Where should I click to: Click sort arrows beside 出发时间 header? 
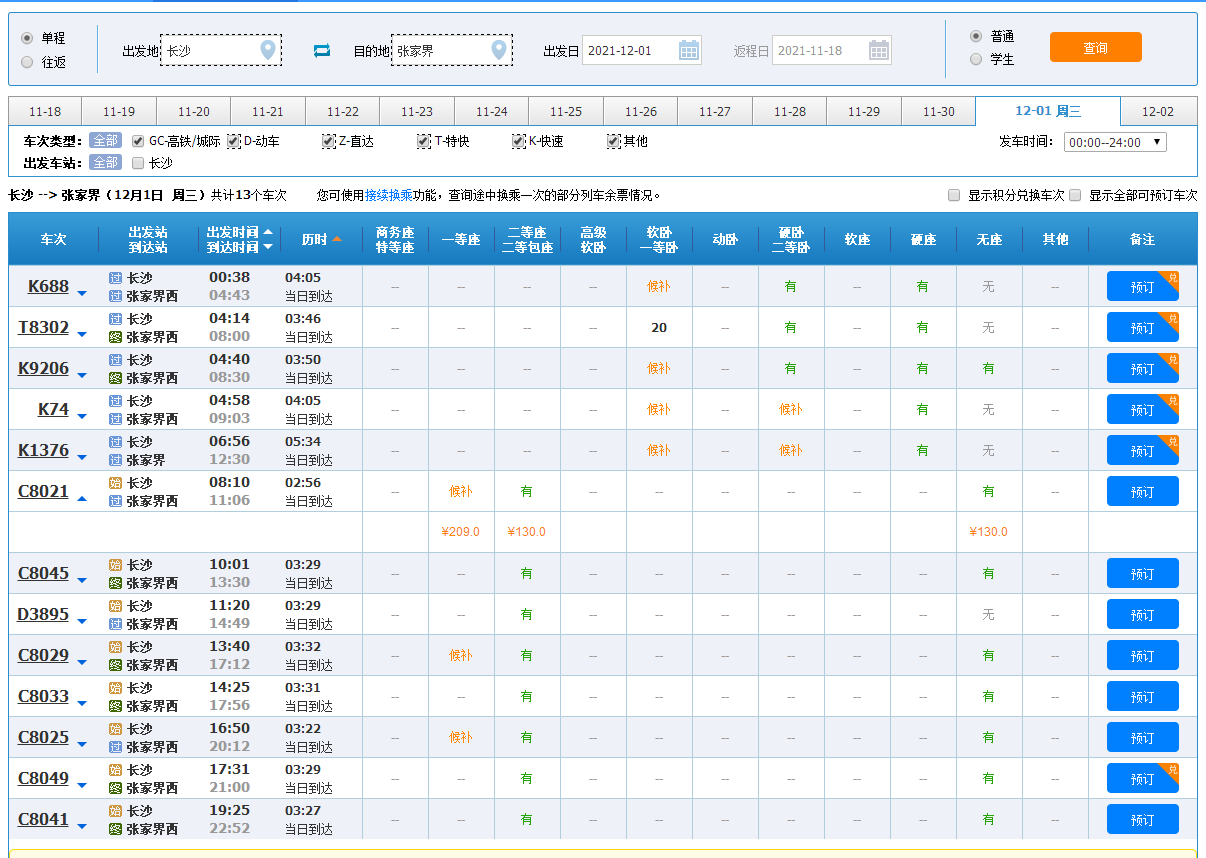[x=268, y=239]
